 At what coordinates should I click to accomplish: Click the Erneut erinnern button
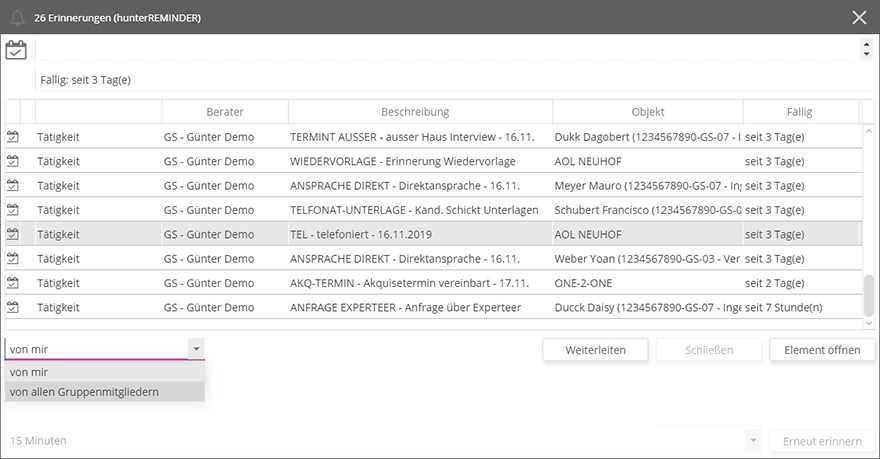coord(822,441)
